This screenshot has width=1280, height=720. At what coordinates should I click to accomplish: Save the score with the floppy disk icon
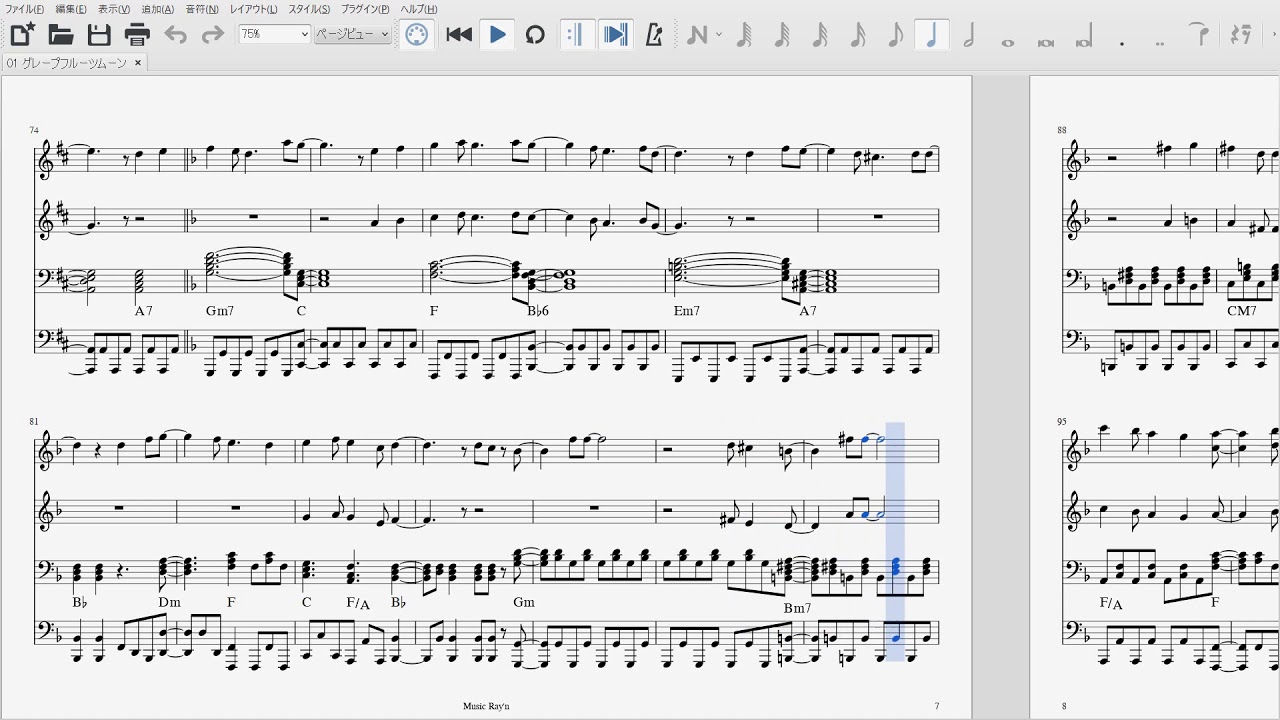[99, 35]
